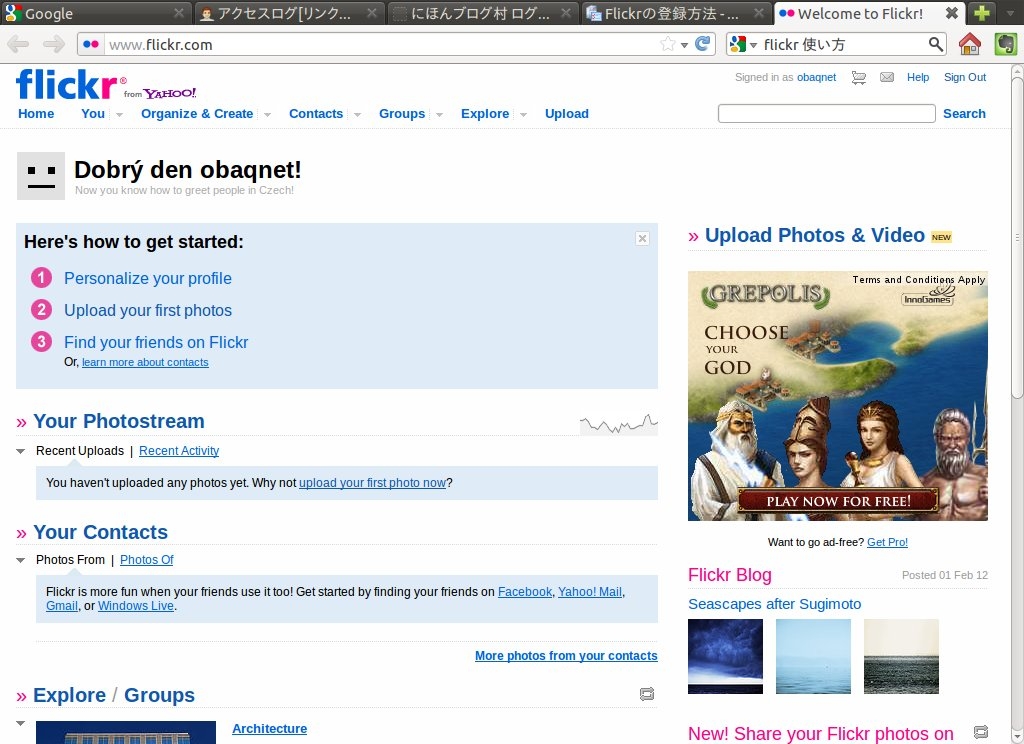Viewport: 1024px width, 744px height.
Task: Click Upload your first photos
Action: pyautogui.click(x=148, y=310)
